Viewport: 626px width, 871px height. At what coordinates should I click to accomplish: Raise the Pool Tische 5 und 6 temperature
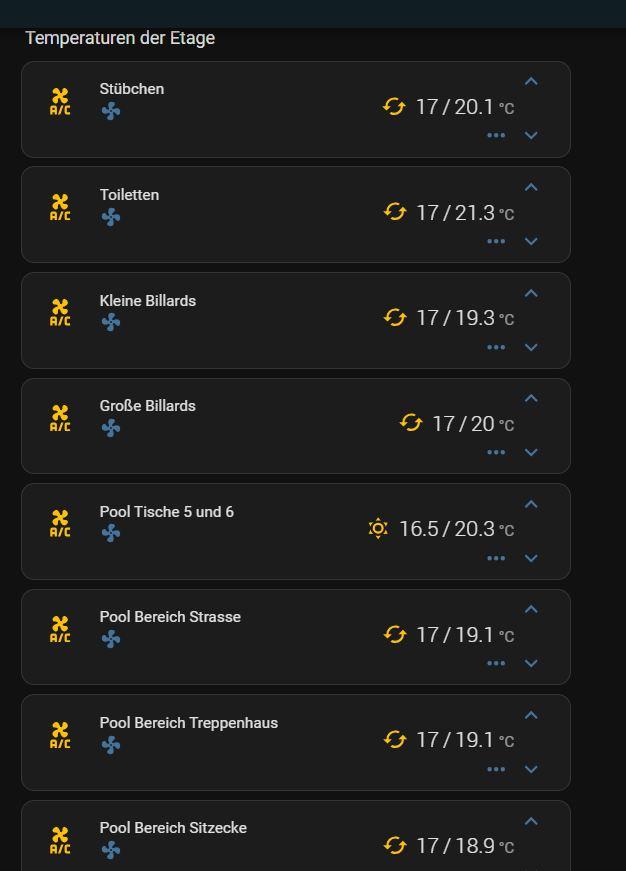531,504
